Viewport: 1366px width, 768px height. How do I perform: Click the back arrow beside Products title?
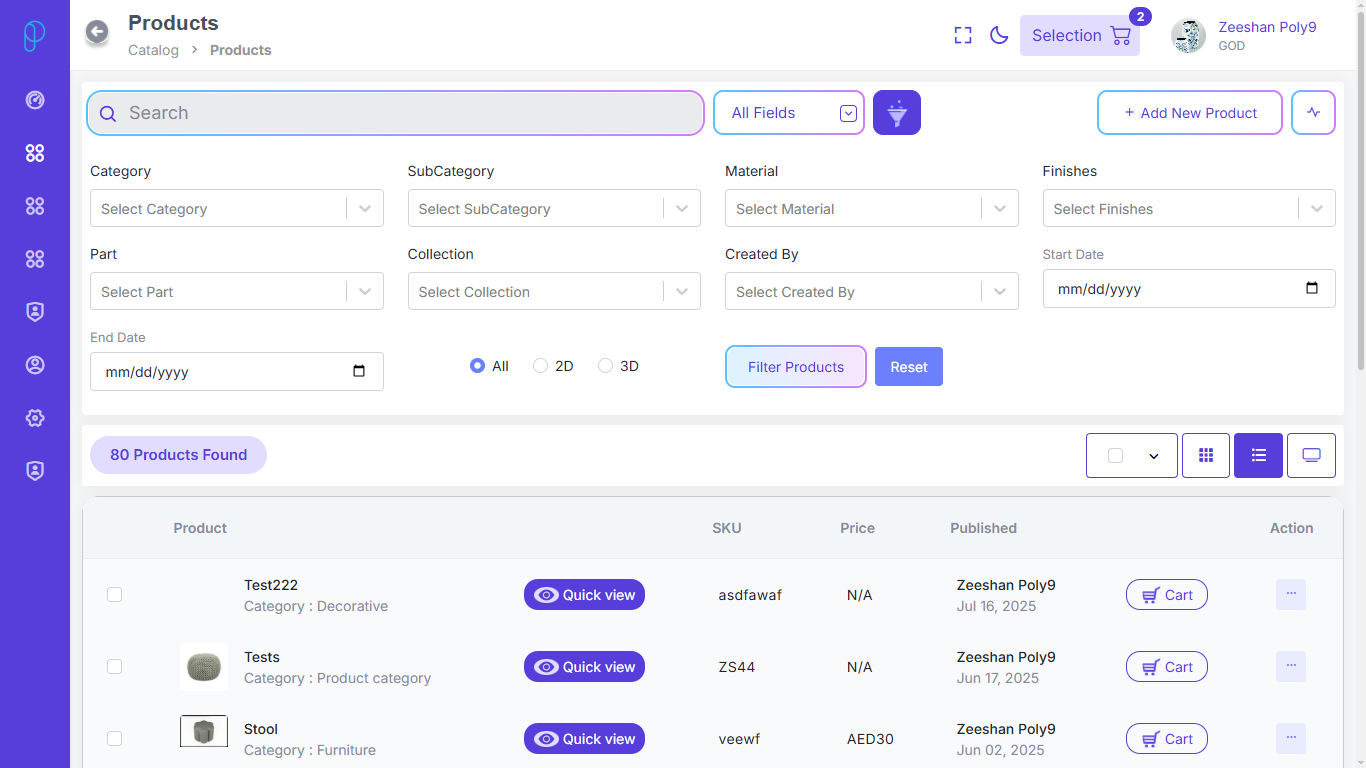coord(97,33)
